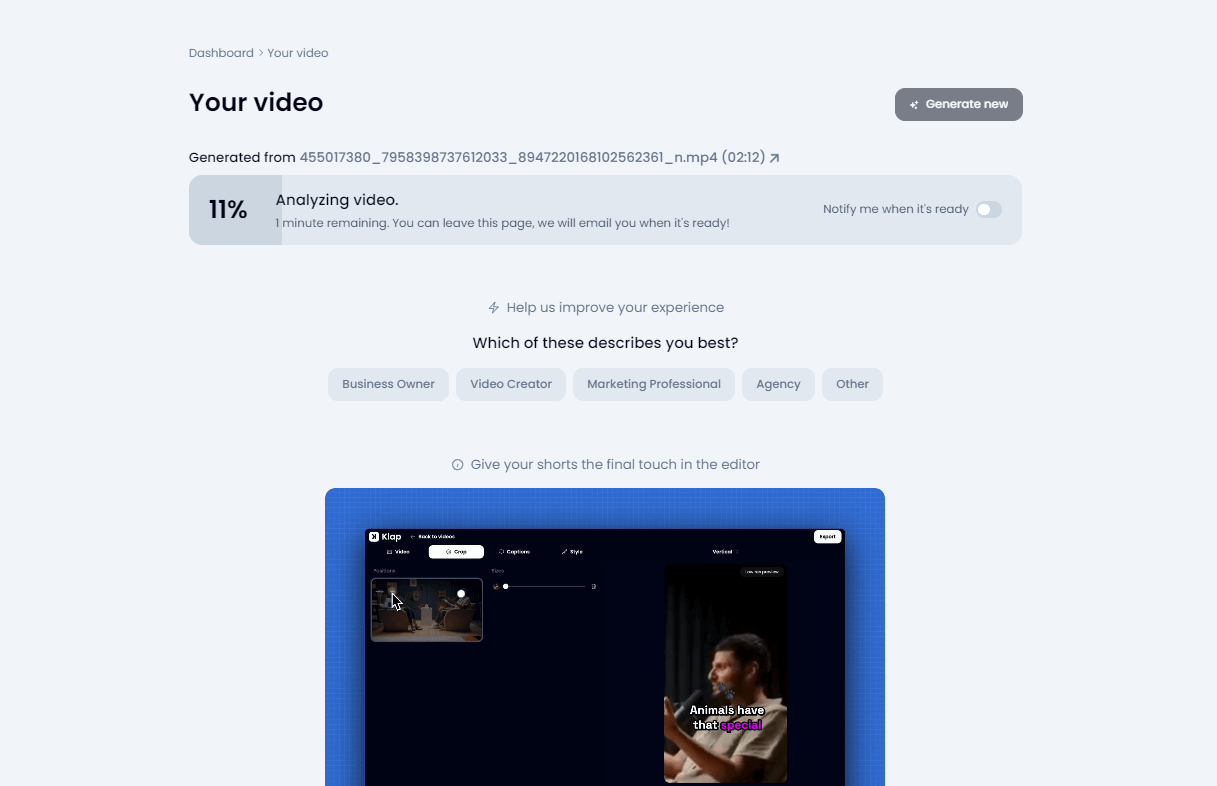Click Export button in editor preview
The width and height of the screenshot is (1217, 786).
click(x=827, y=537)
